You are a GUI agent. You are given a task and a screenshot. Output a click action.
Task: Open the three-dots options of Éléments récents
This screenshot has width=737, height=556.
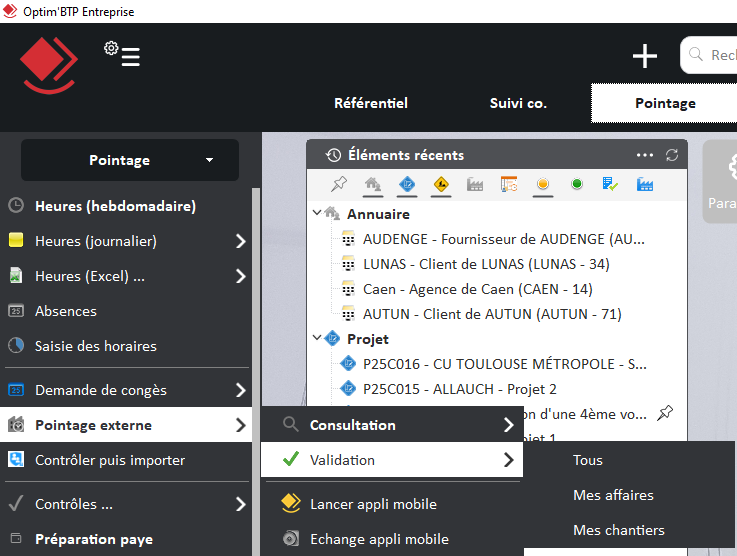point(644,155)
